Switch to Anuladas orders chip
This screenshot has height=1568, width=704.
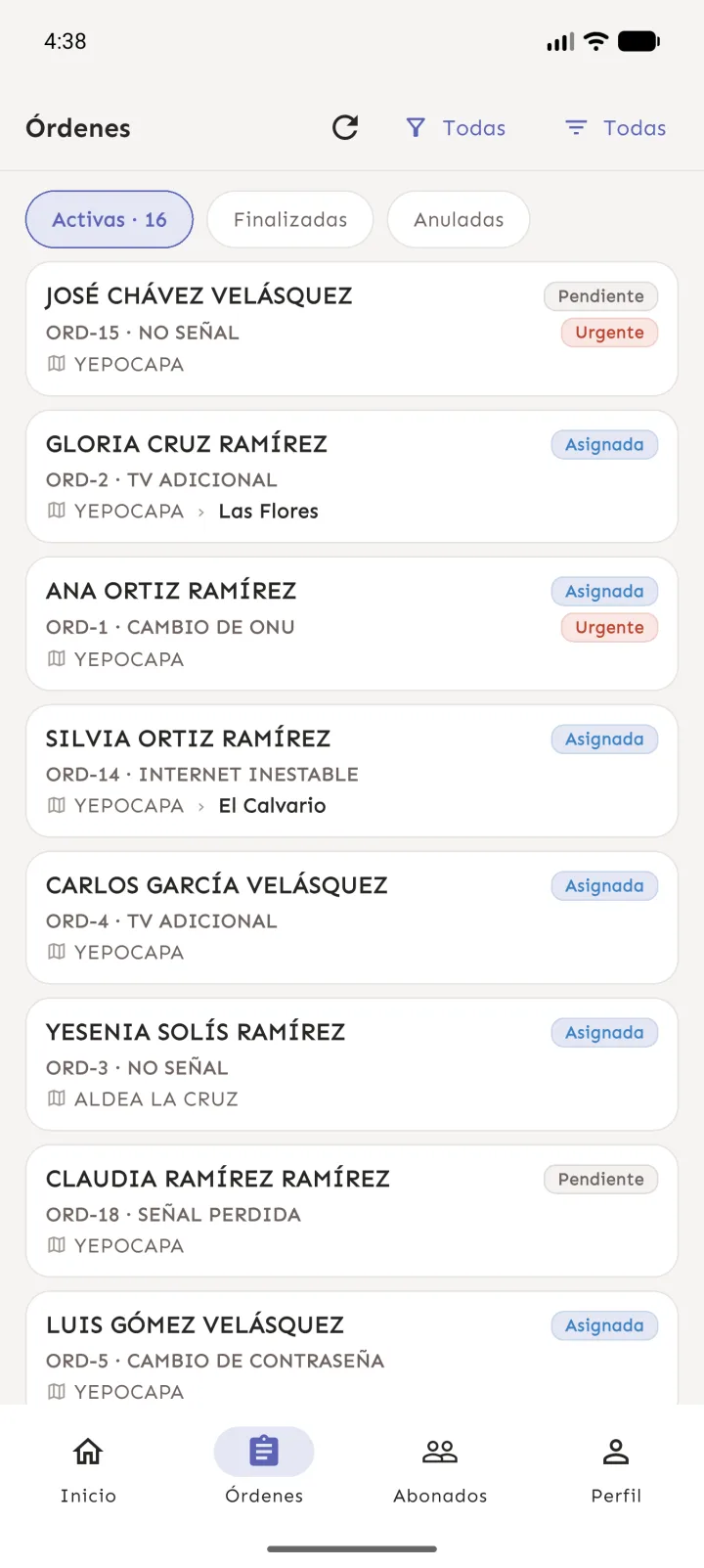pyautogui.click(x=459, y=219)
